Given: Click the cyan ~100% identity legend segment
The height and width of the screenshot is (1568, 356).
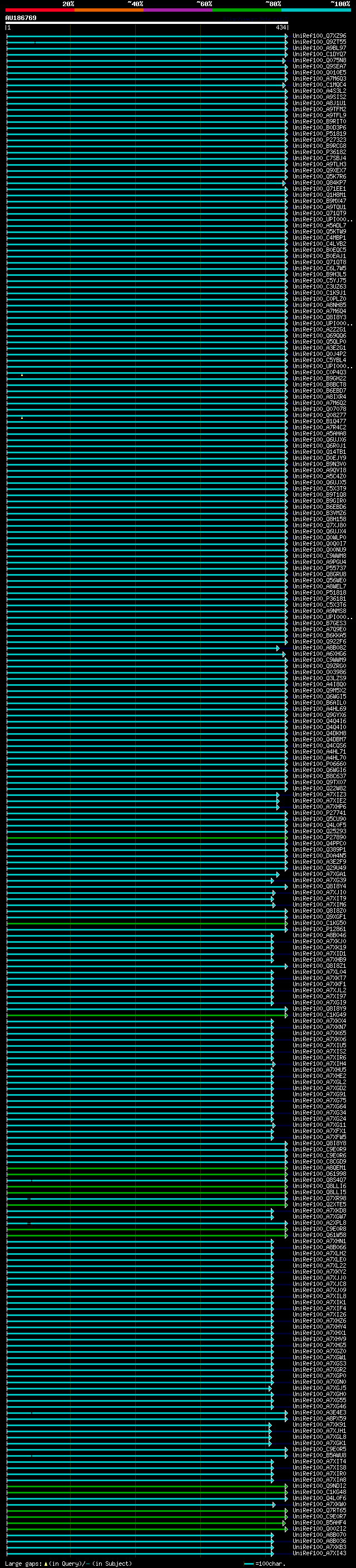Looking at the screenshot, I should point(316,10).
